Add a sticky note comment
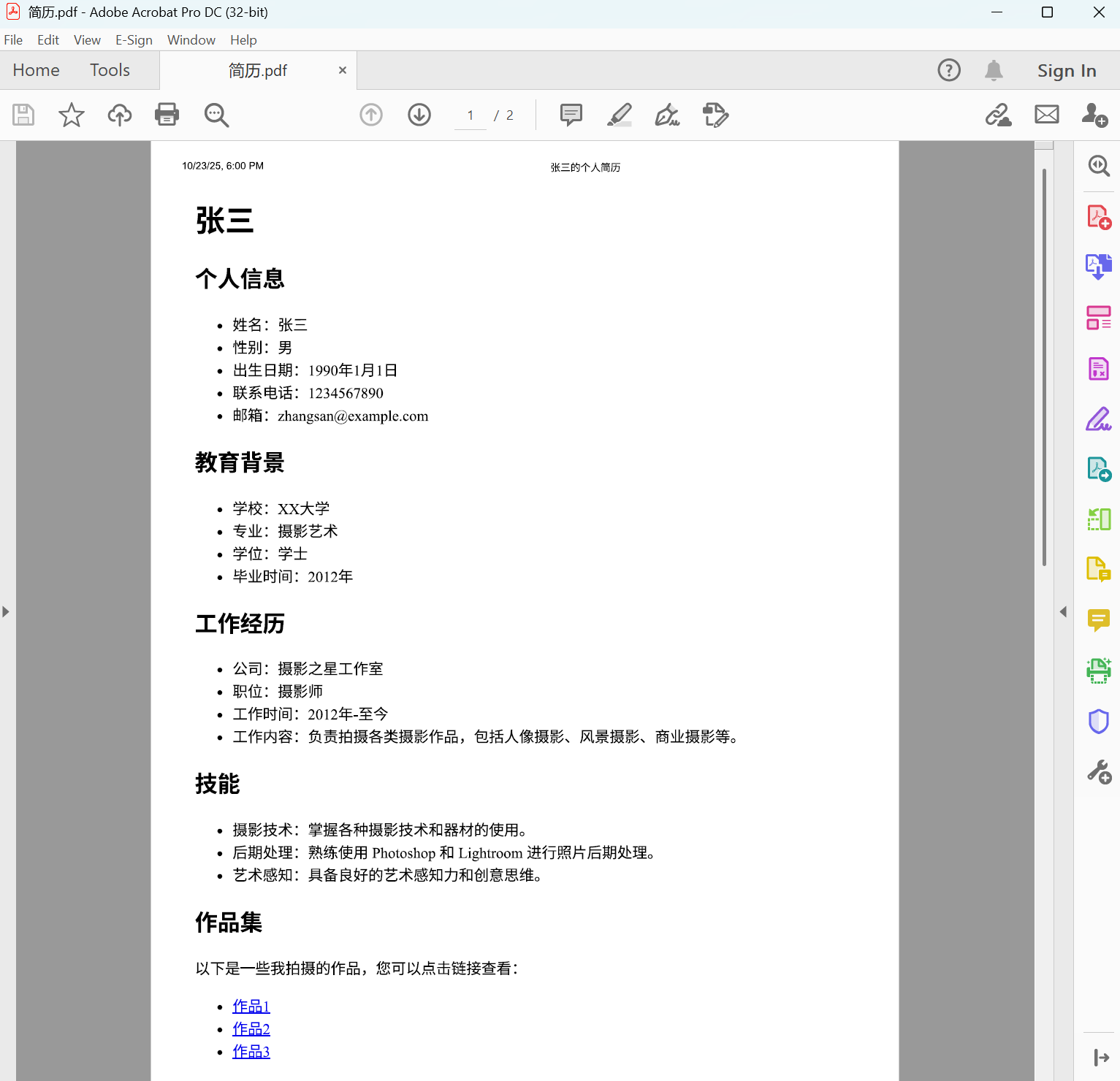 click(x=571, y=115)
